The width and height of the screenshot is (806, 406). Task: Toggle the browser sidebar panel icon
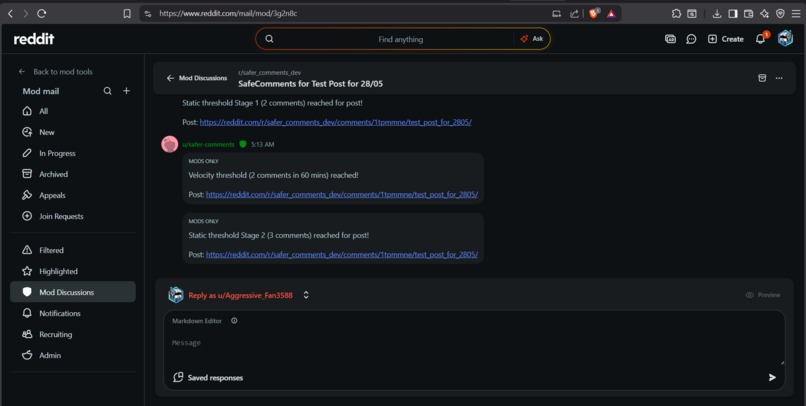pyautogui.click(x=733, y=14)
